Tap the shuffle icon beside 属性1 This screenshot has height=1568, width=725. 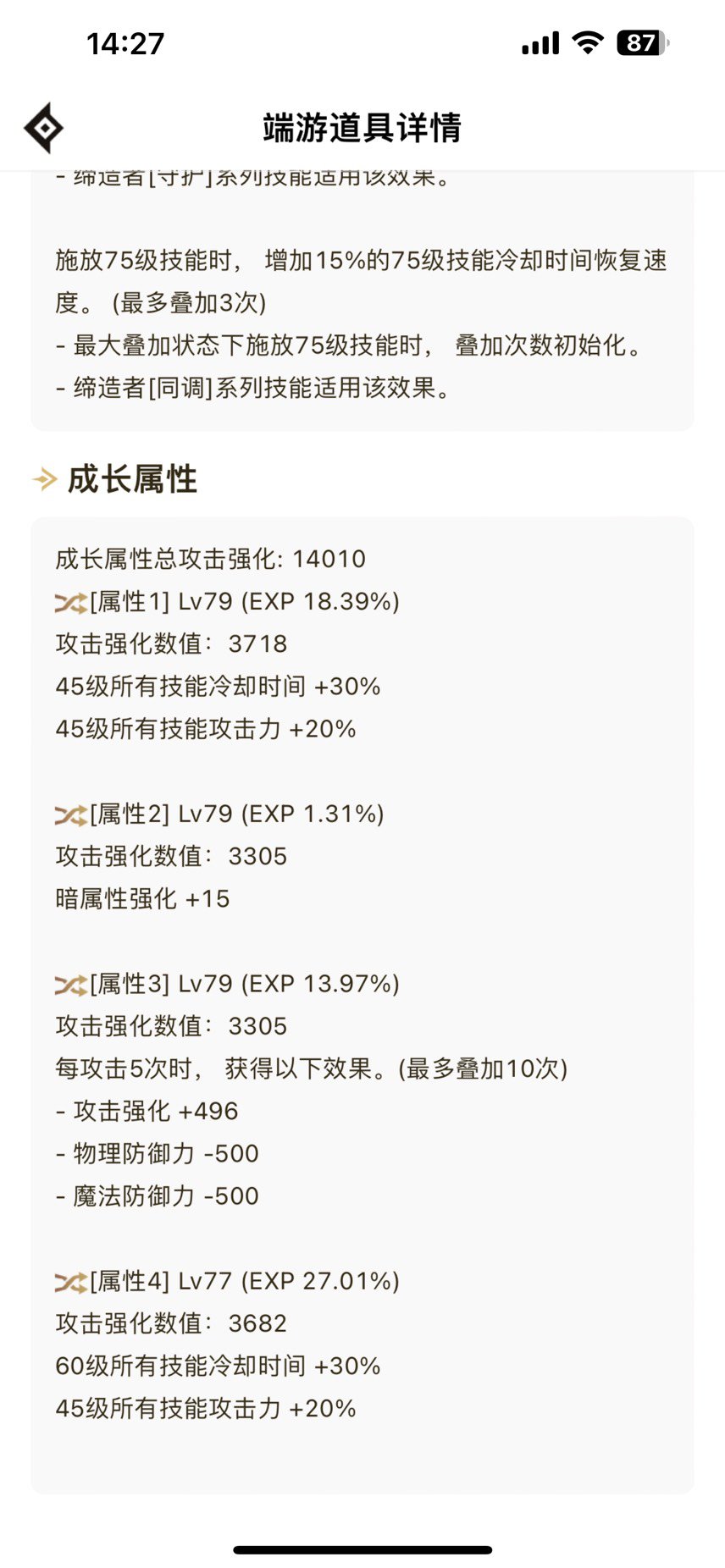tap(71, 603)
